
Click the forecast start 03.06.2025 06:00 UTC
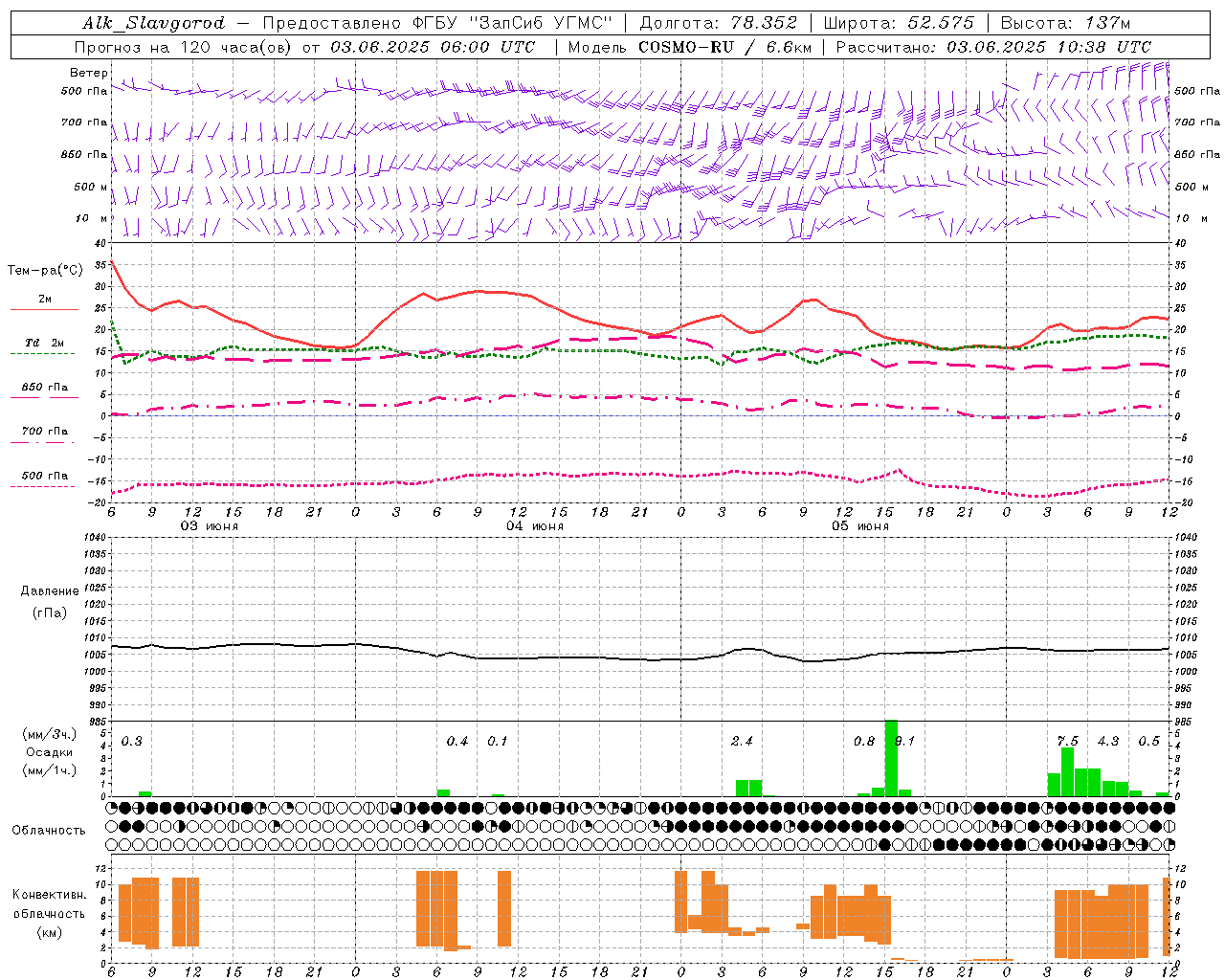(433, 47)
